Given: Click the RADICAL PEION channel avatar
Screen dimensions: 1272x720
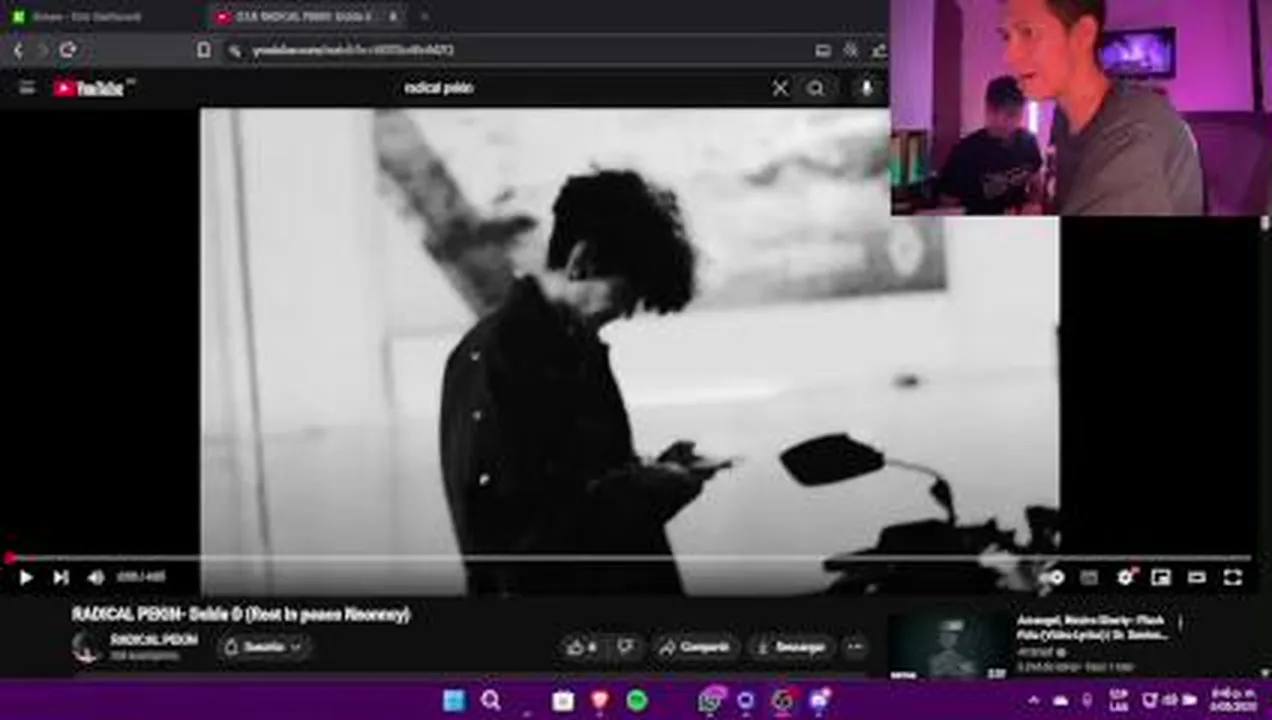Looking at the screenshot, I should click(x=87, y=647).
